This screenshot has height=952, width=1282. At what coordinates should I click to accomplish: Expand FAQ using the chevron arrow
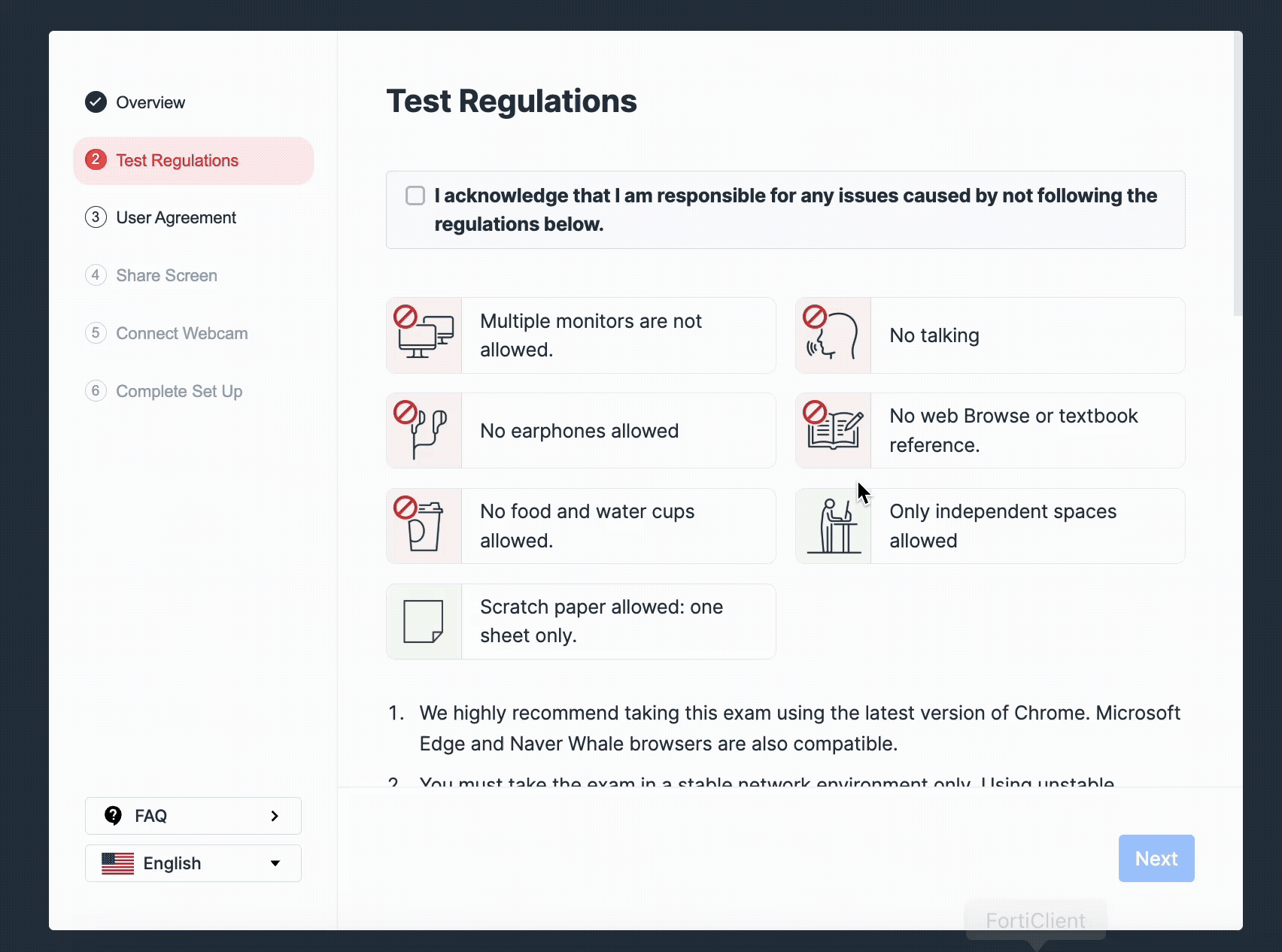275,816
